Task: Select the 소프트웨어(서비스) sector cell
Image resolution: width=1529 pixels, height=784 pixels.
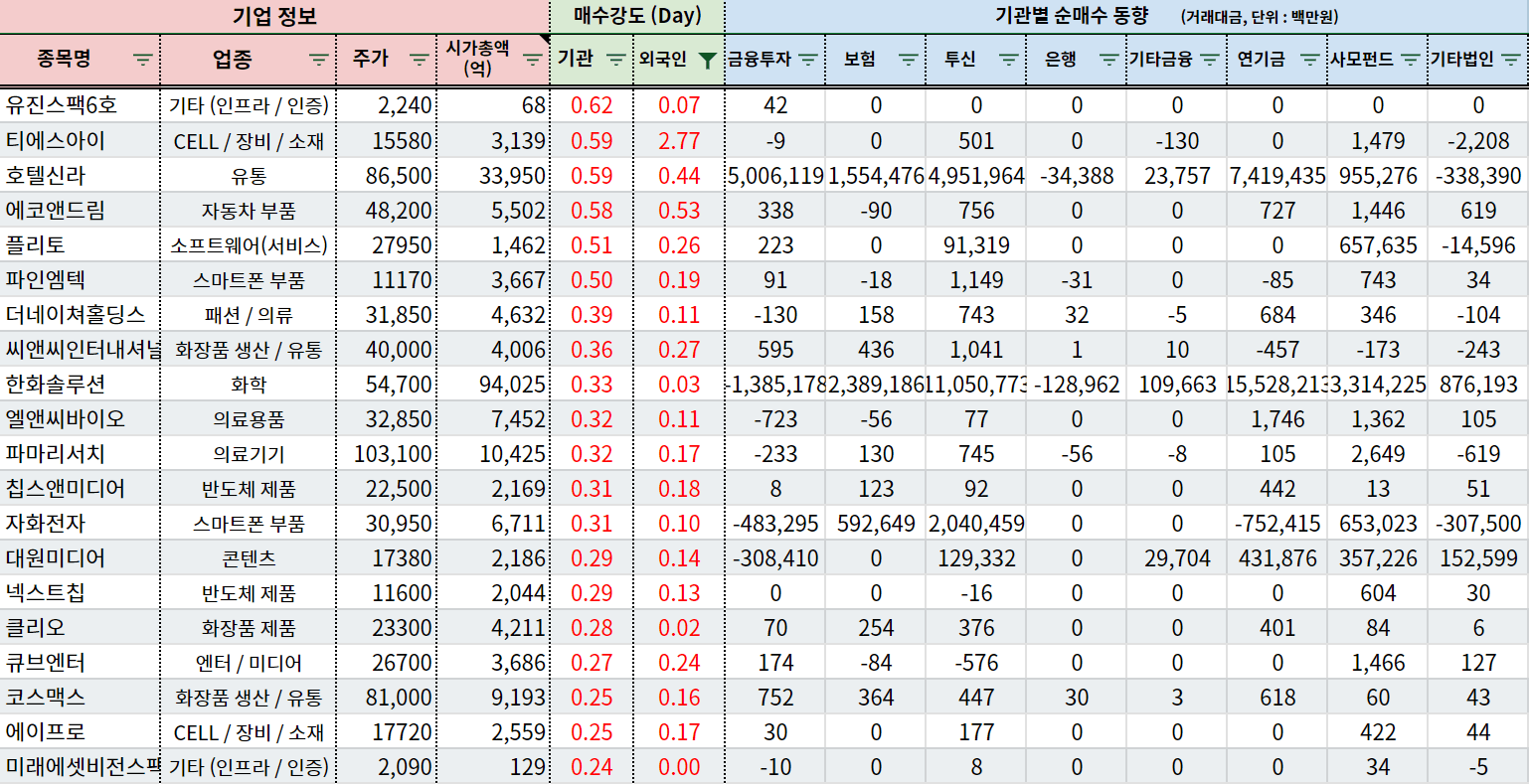Action: tap(249, 244)
